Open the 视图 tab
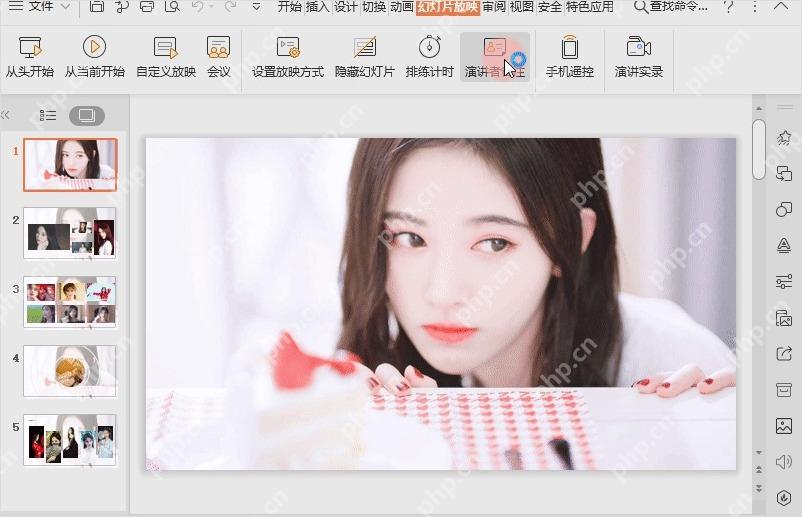802x517 pixels. (x=522, y=7)
